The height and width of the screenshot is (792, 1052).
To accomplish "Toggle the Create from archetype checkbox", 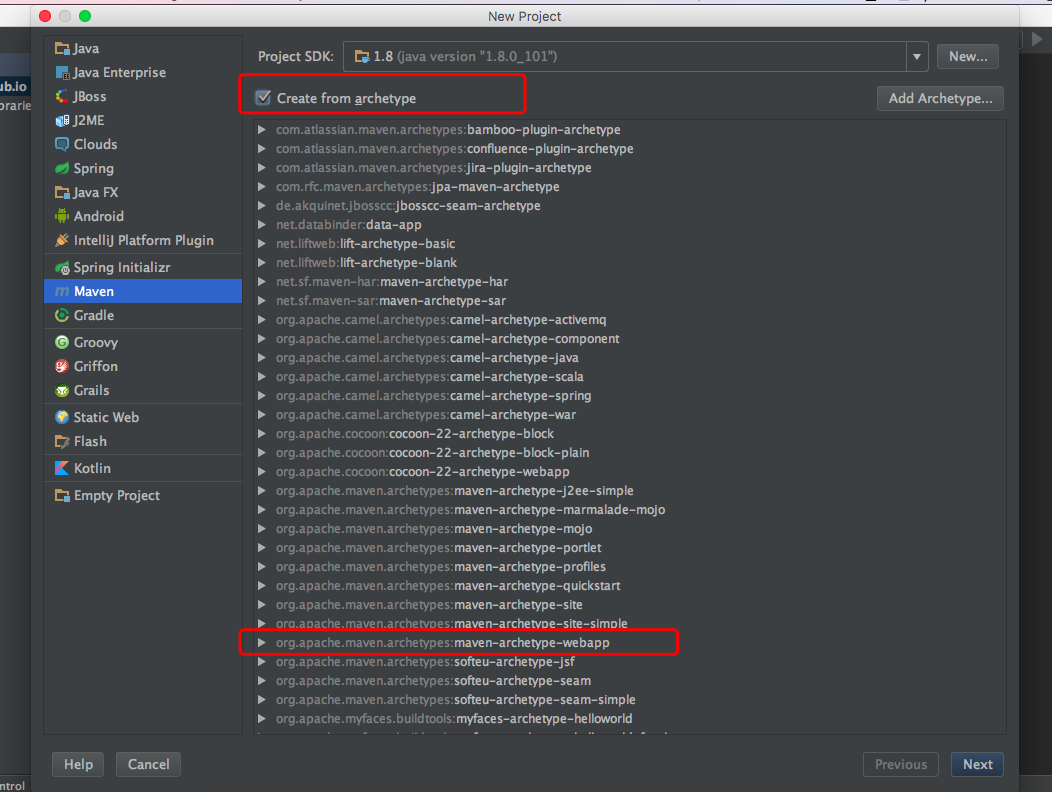I will [264, 98].
